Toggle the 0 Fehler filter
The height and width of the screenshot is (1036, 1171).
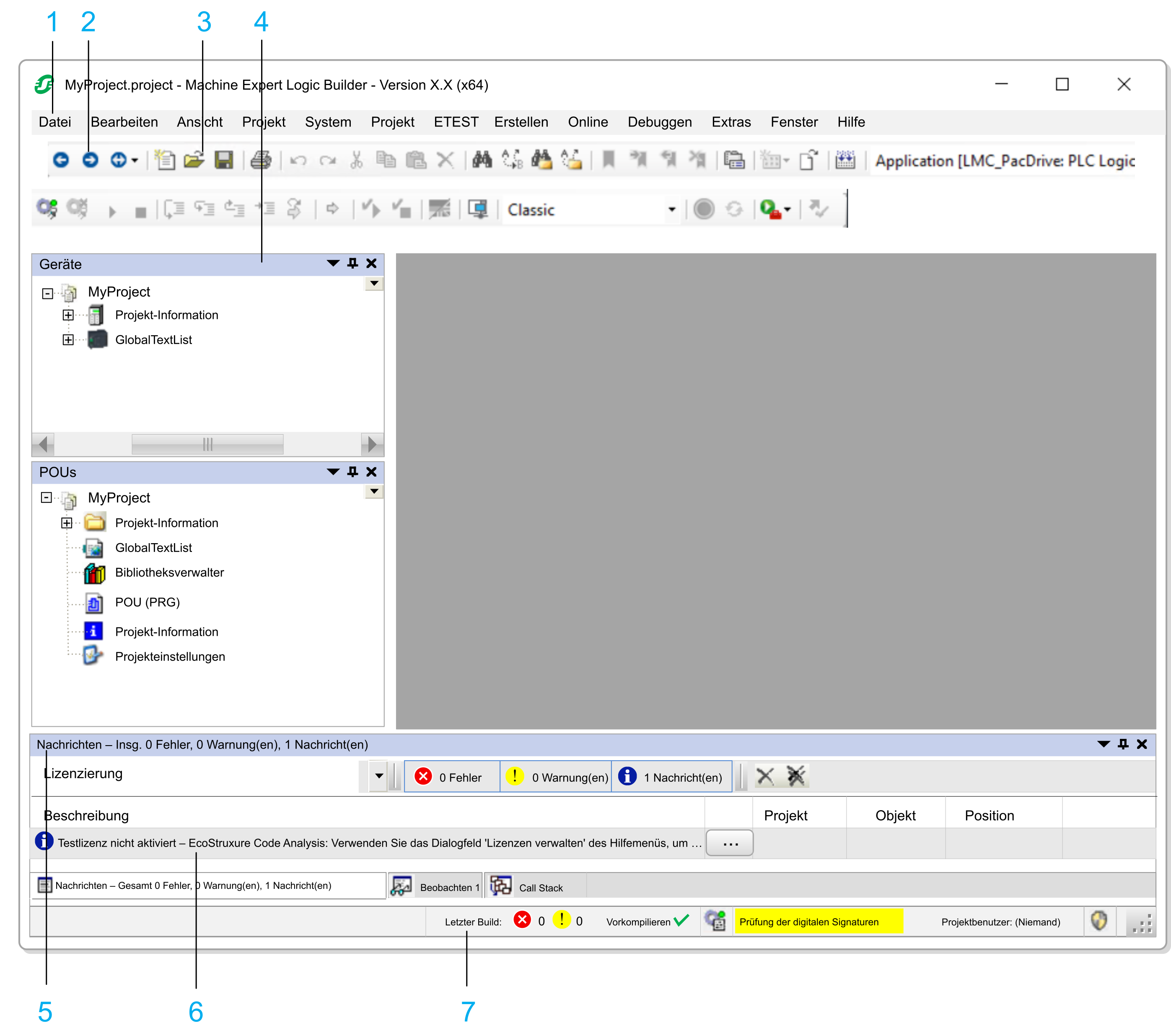coord(451,777)
